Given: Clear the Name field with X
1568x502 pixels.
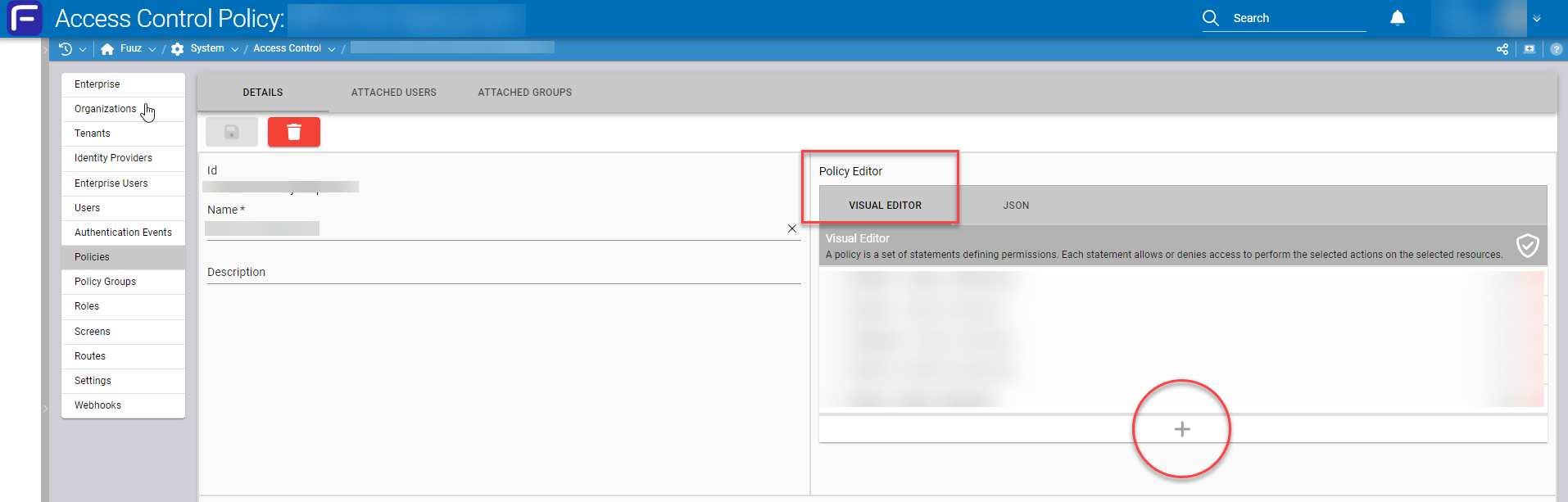Looking at the screenshot, I should 791,228.
